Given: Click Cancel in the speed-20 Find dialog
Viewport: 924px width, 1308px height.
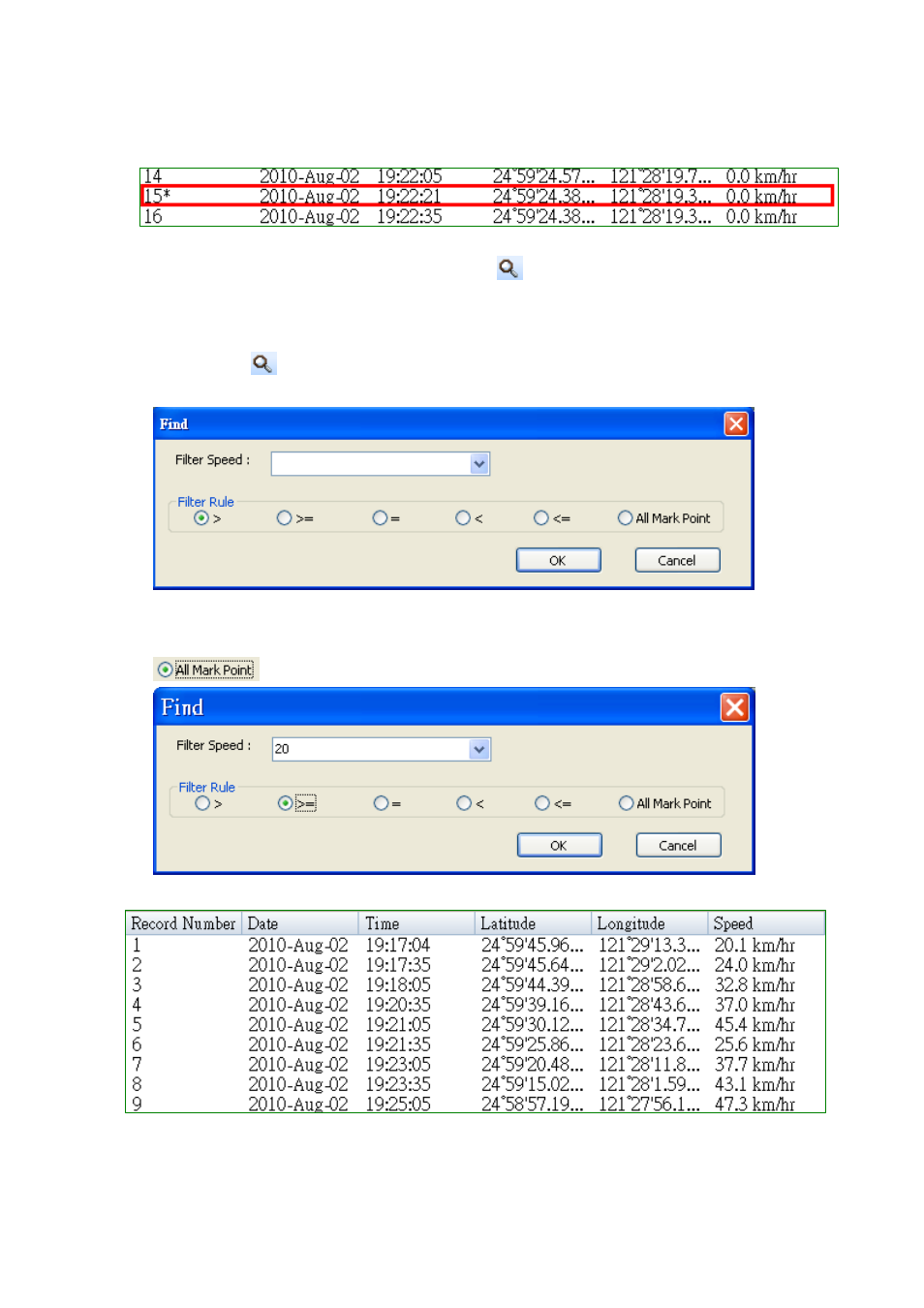Looking at the screenshot, I should click(x=678, y=845).
